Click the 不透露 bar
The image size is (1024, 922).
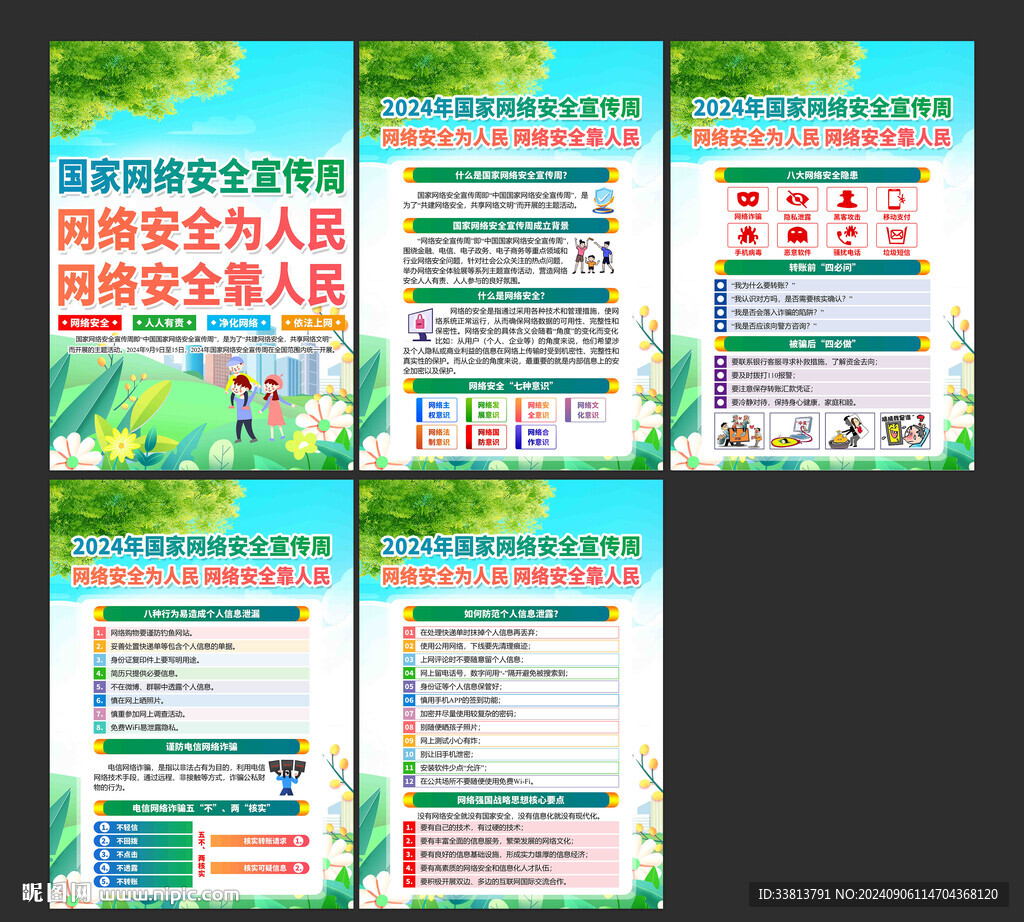tap(143, 868)
